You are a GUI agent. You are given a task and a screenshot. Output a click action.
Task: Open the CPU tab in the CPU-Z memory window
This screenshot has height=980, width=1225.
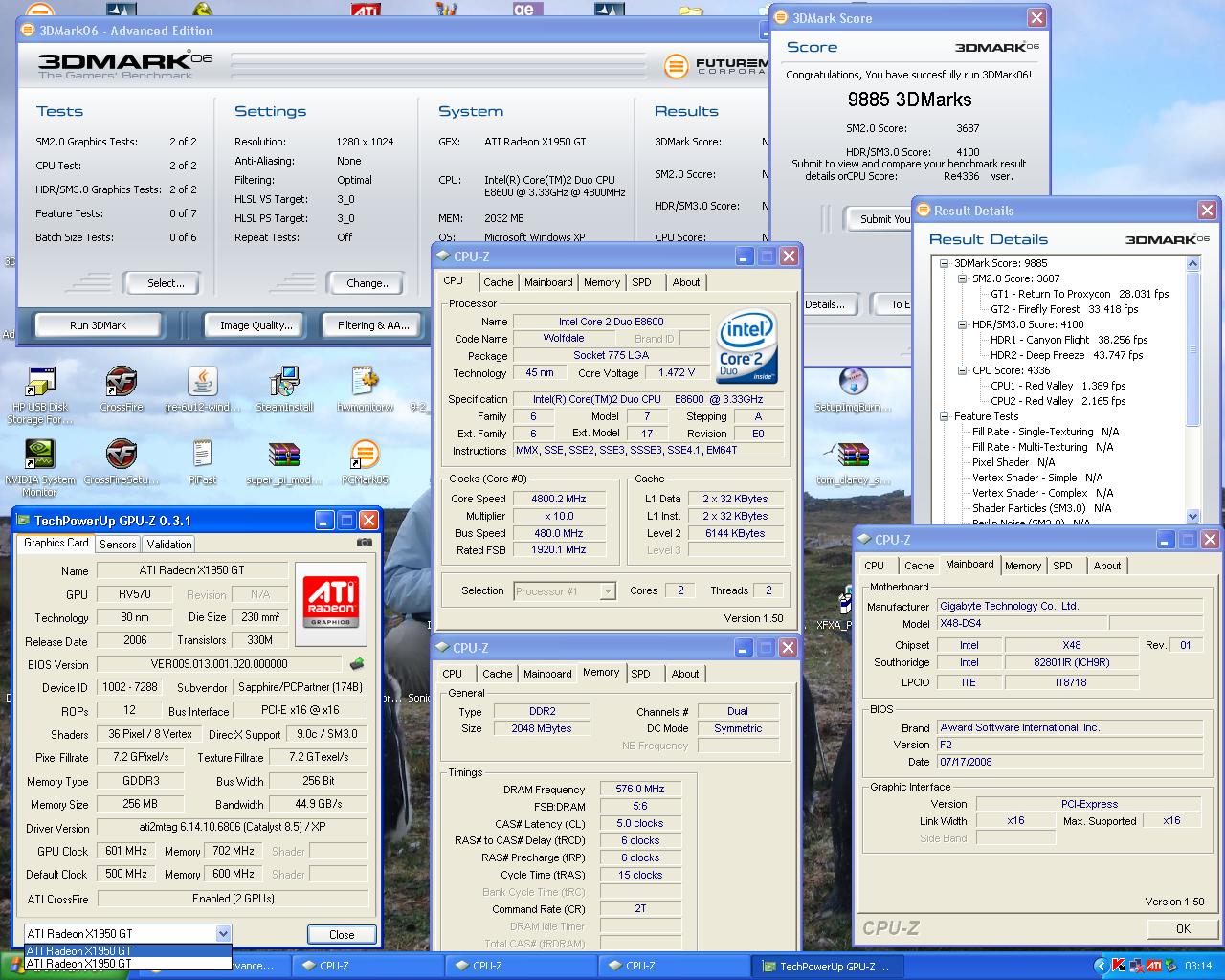click(x=452, y=674)
